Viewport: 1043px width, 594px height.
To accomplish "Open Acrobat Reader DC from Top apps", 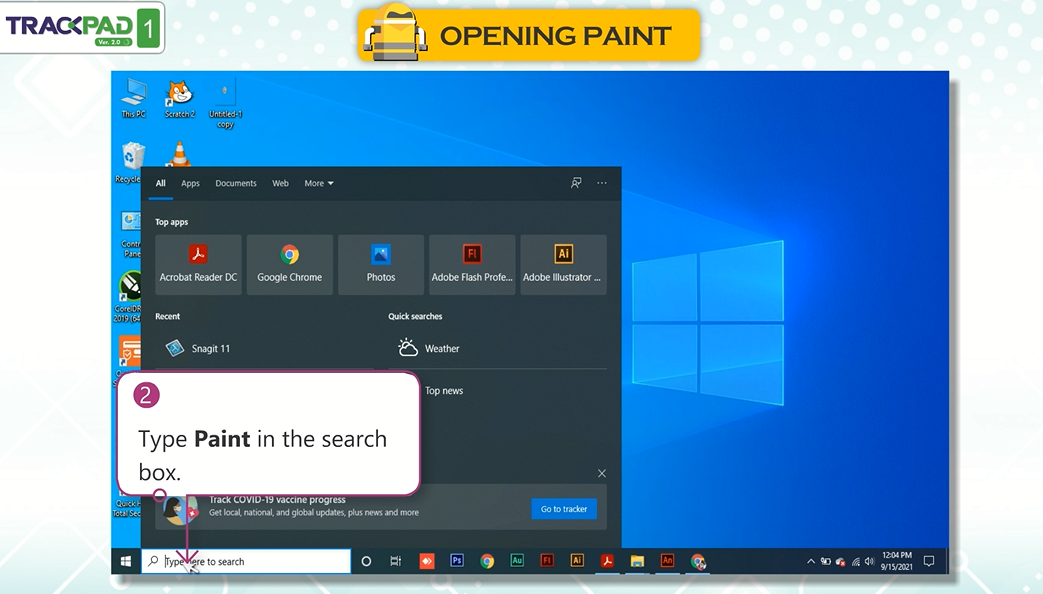I will [x=198, y=264].
